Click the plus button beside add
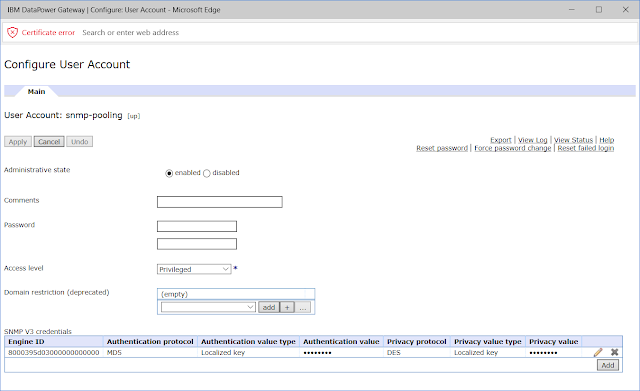640x391 pixels. [287, 307]
